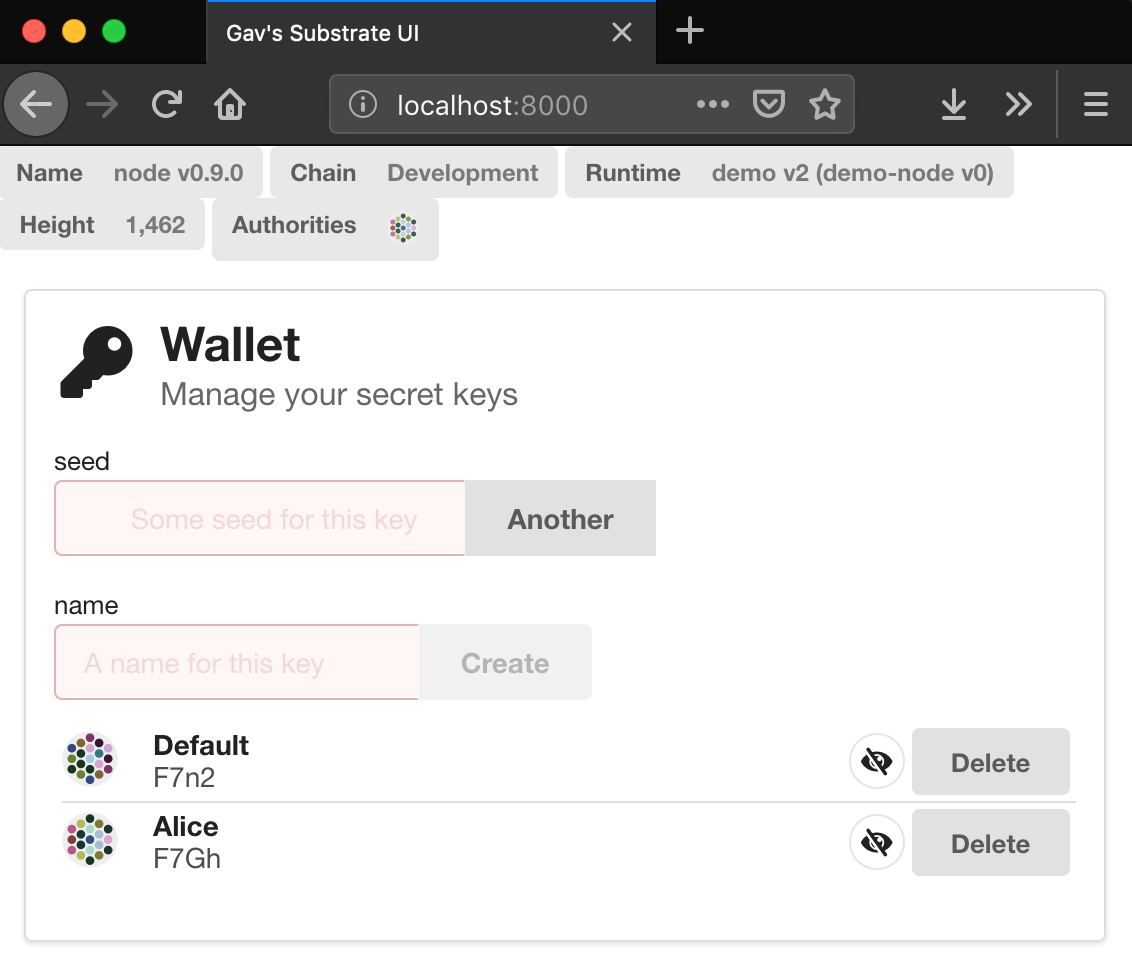Image resolution: width=1132 pixels, height=958 pixels.
Task: Maximize the window with the green button
Action: pyautogui.click(x=114, y=32)
